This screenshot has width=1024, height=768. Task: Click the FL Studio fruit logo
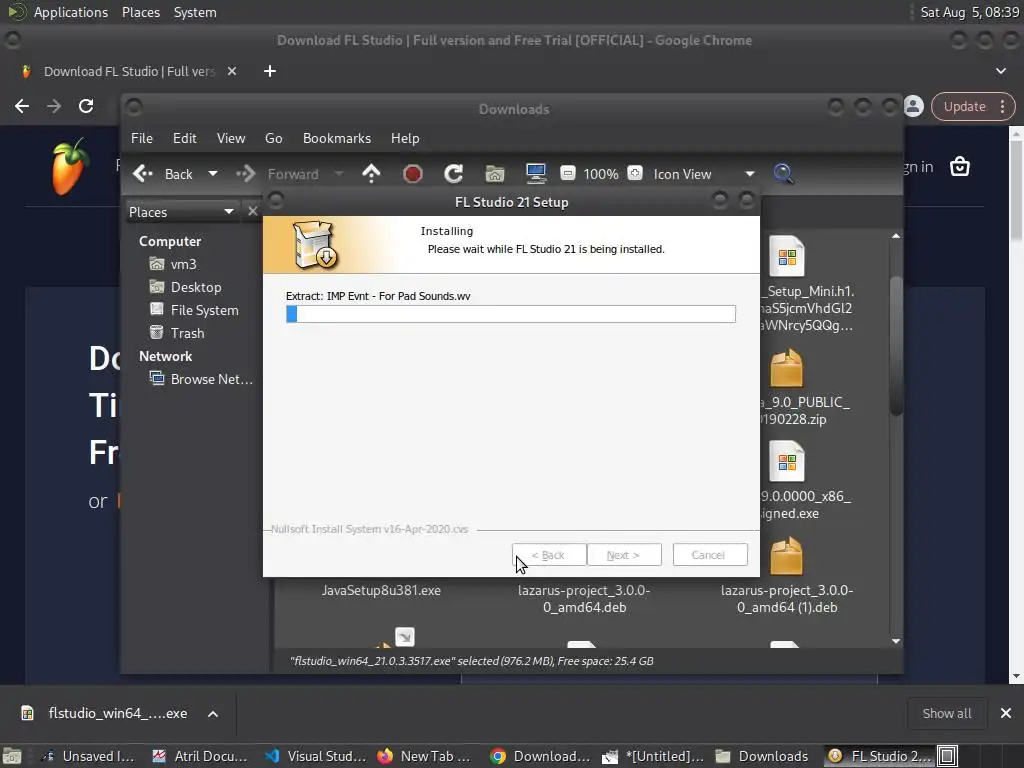click(69, 167)
